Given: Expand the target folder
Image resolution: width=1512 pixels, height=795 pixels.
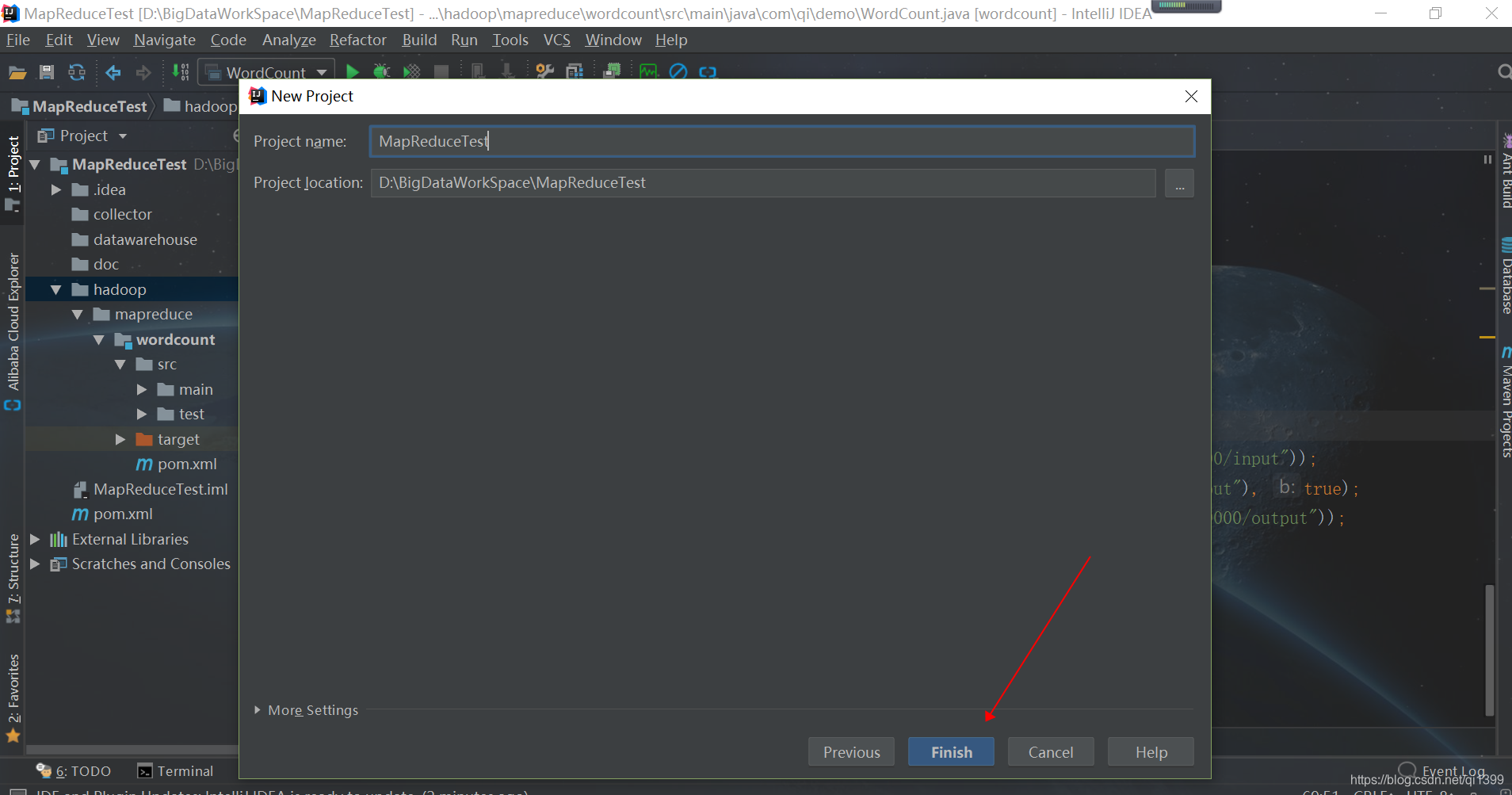Looking at the screenshot, I should pos(120,439).
